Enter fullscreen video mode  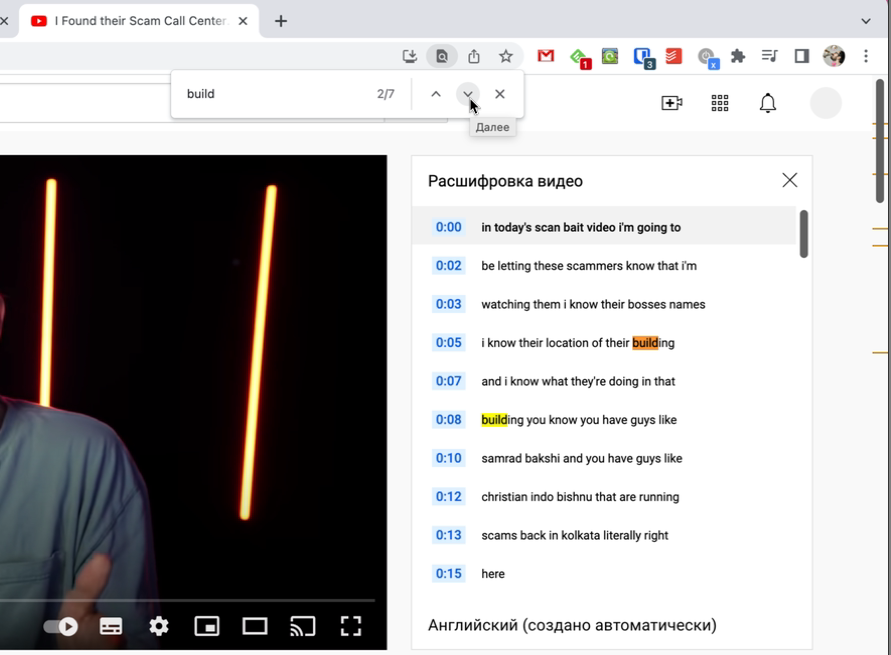(351, 627)
